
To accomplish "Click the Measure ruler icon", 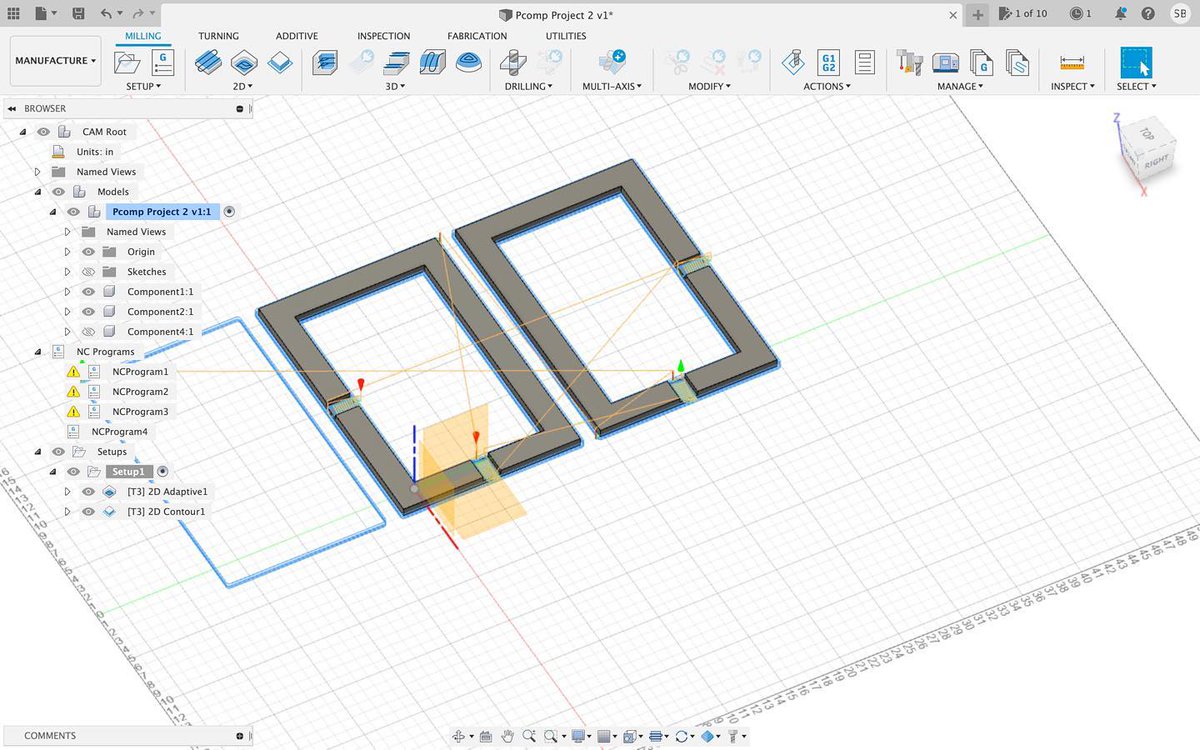I will pos(1072,62).
